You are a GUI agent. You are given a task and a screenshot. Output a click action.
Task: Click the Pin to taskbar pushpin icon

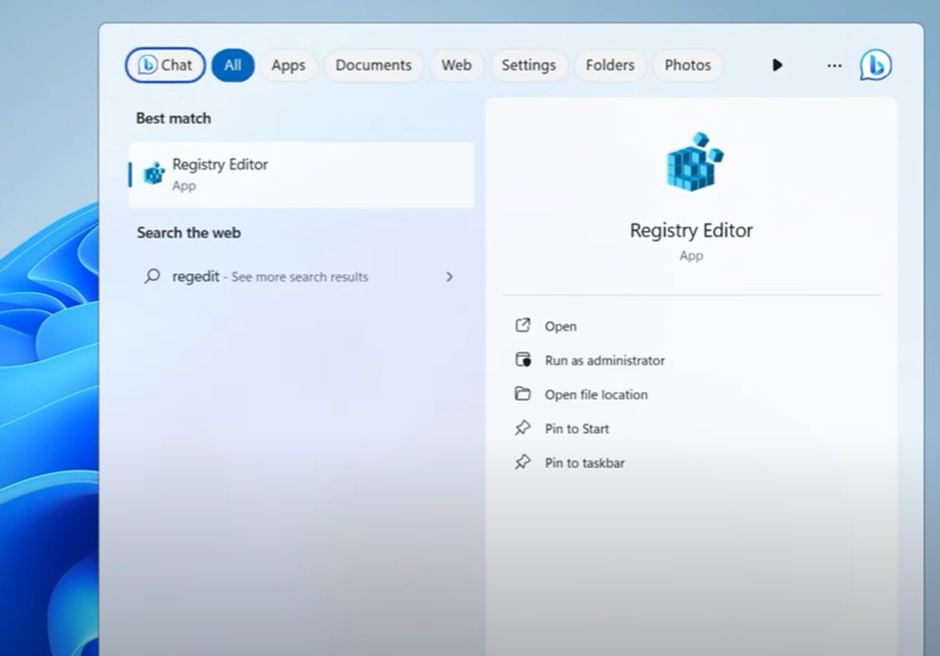coord(524,462)
